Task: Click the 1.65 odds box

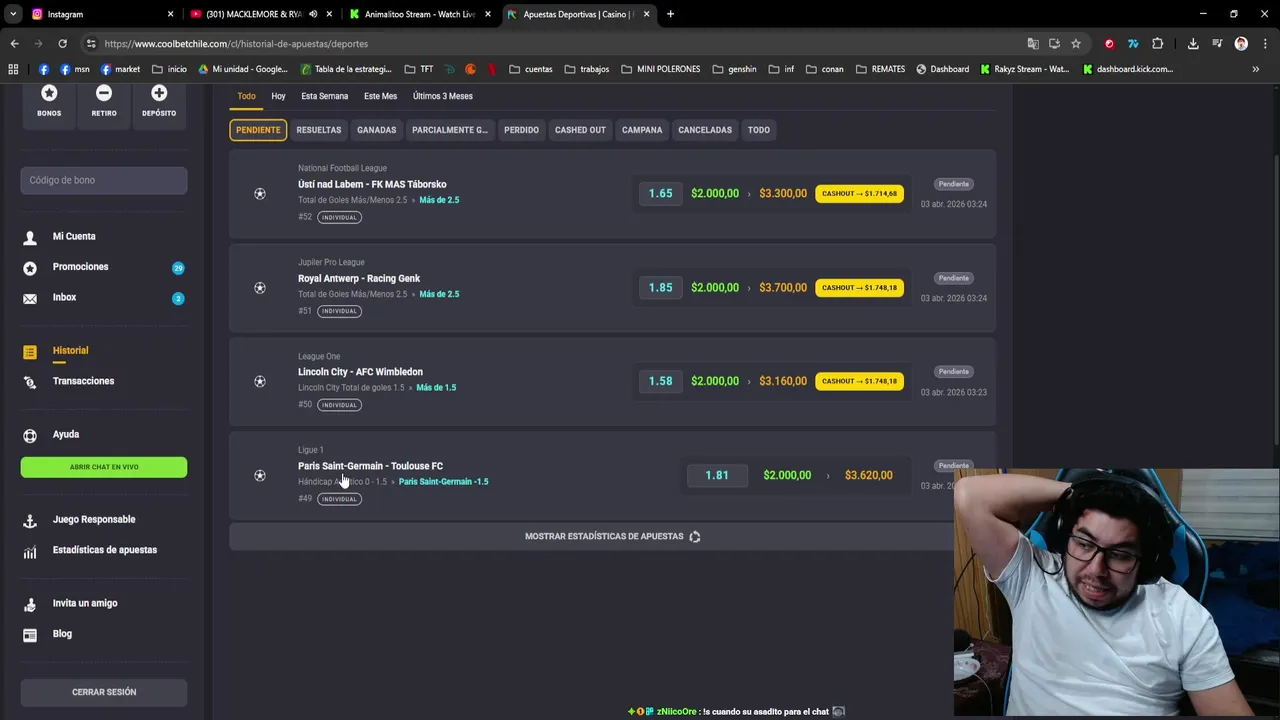Action: point(660,193)
